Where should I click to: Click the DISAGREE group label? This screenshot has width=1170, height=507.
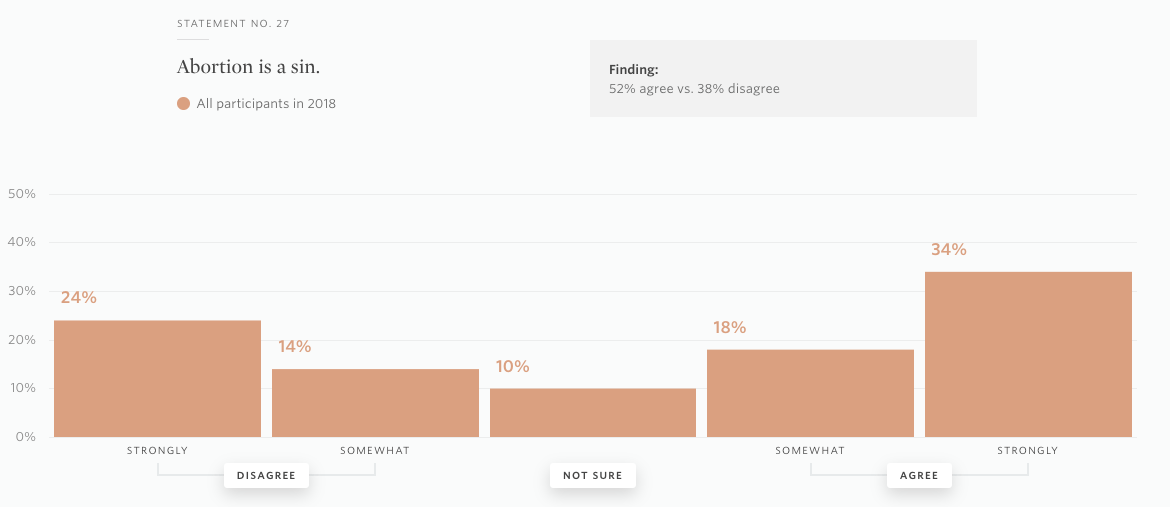266,476
